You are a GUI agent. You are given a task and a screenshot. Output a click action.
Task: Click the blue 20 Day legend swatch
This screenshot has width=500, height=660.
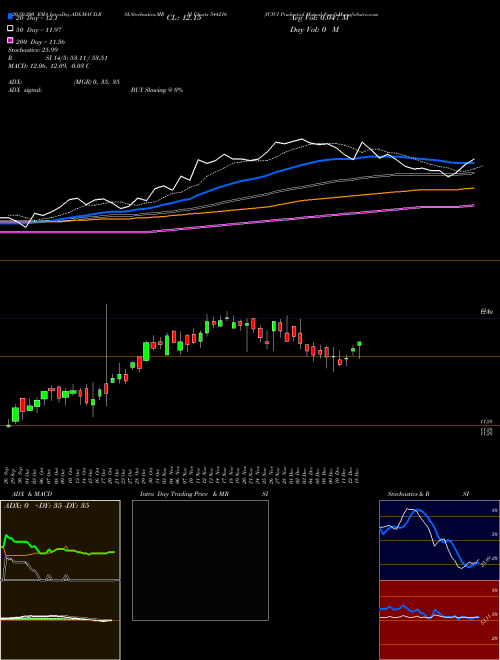[10, 16]
